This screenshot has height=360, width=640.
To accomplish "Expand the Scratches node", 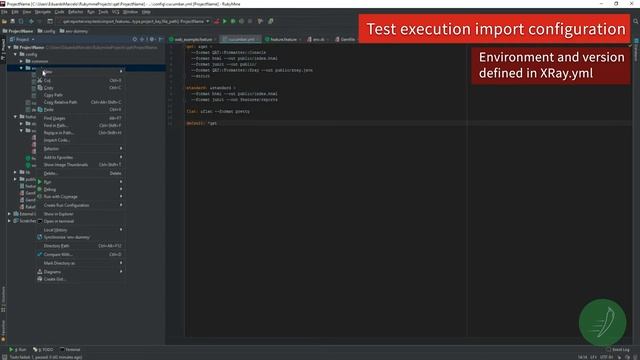I will pyautogui.click(x=9, y=221).
